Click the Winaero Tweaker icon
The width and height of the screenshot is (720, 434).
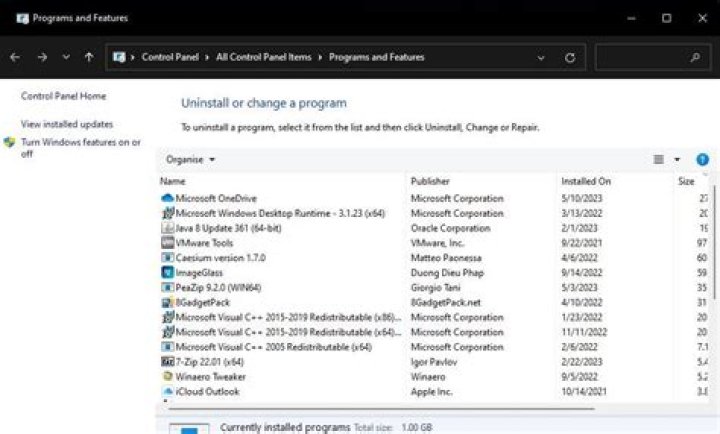click(x=168, y=376)
